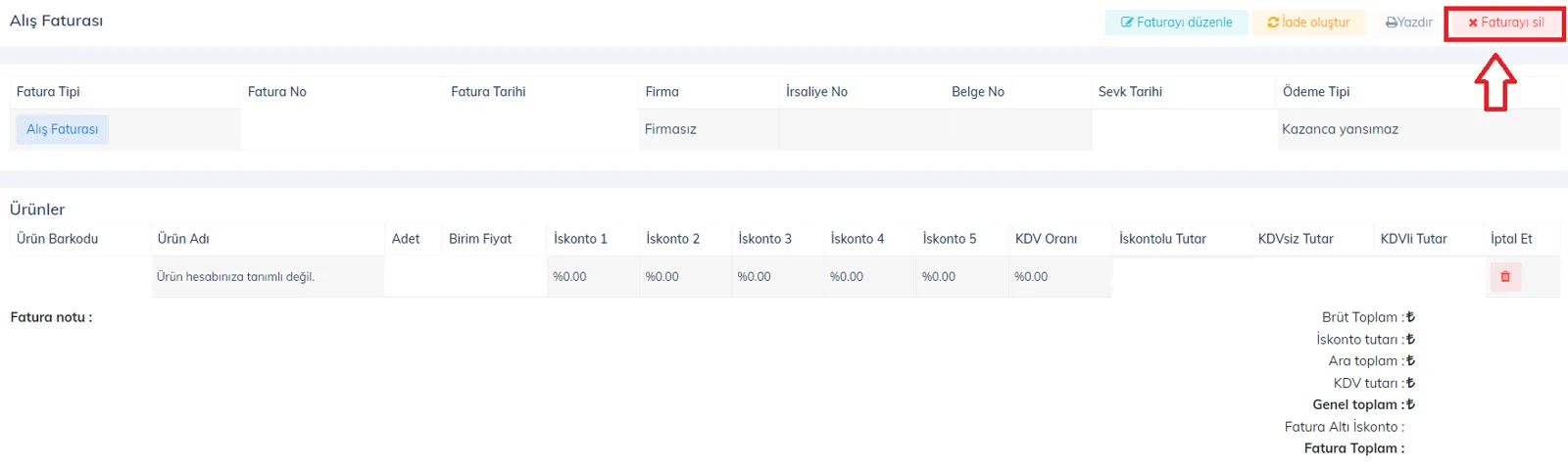This screenshot has height=468, width=1568.
Task: Click the 'Alış Faturası' type badge
Action: tap(62, 129)
